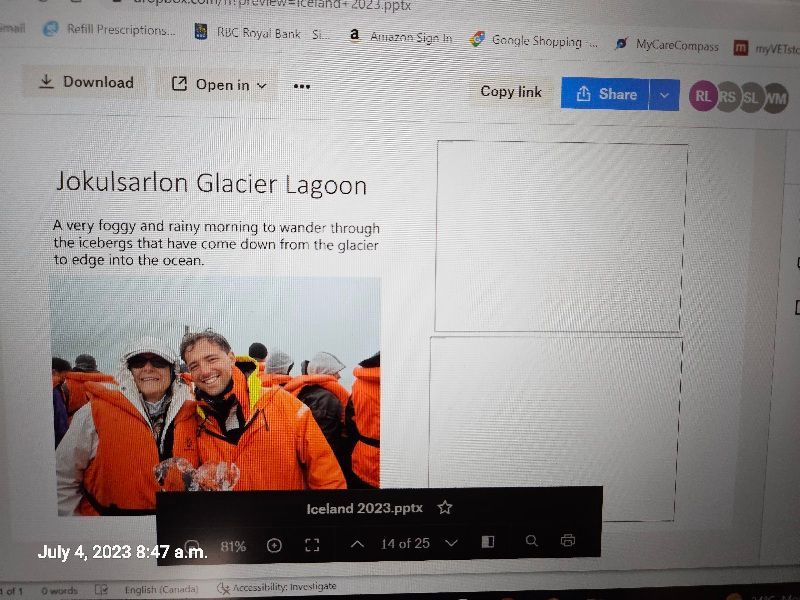Click the '14 of 25' page indicator
This screenshot has width=800, height=600.
(x=405, y=543)
